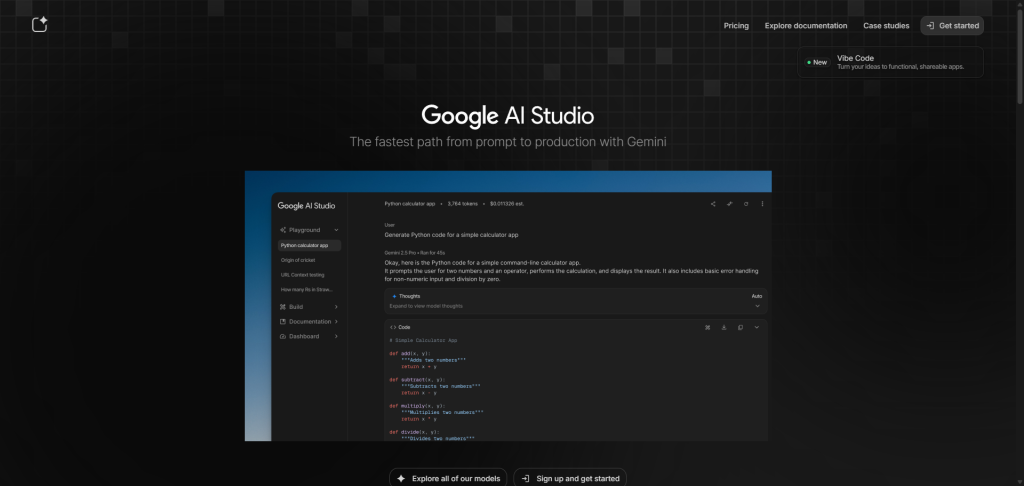The width and height of the screenshot is (1024, 486).
Task: Click the first icon in Code block toolbar
Action: point(707,327)
